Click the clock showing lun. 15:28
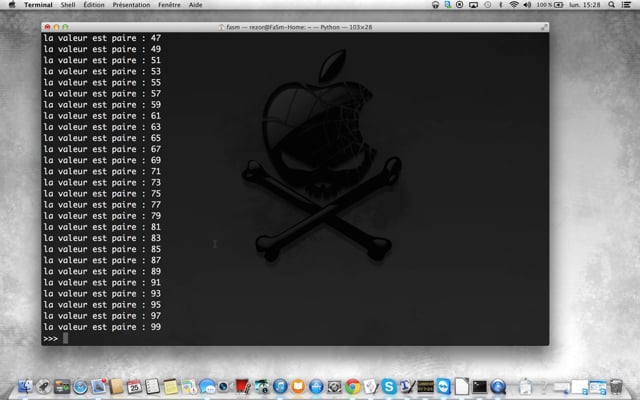640x400 pixels. coord(584,5)
